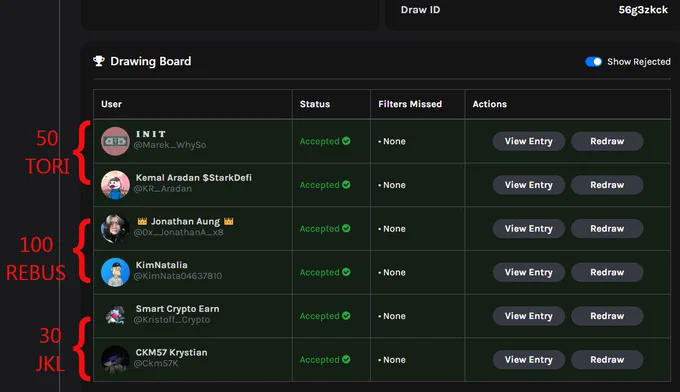Click the @KR_Aradan handle
This screenshot has height=392, width=680.
click(x=163, y=189)
